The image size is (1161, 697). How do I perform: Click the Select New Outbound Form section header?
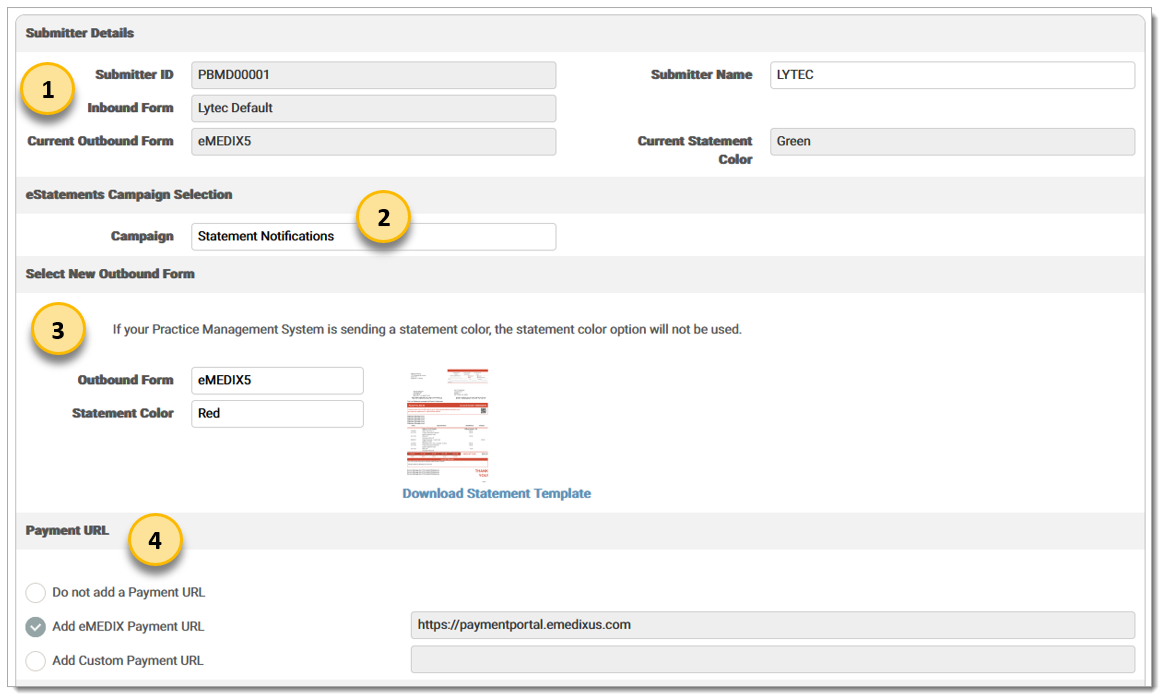(110, 274)
